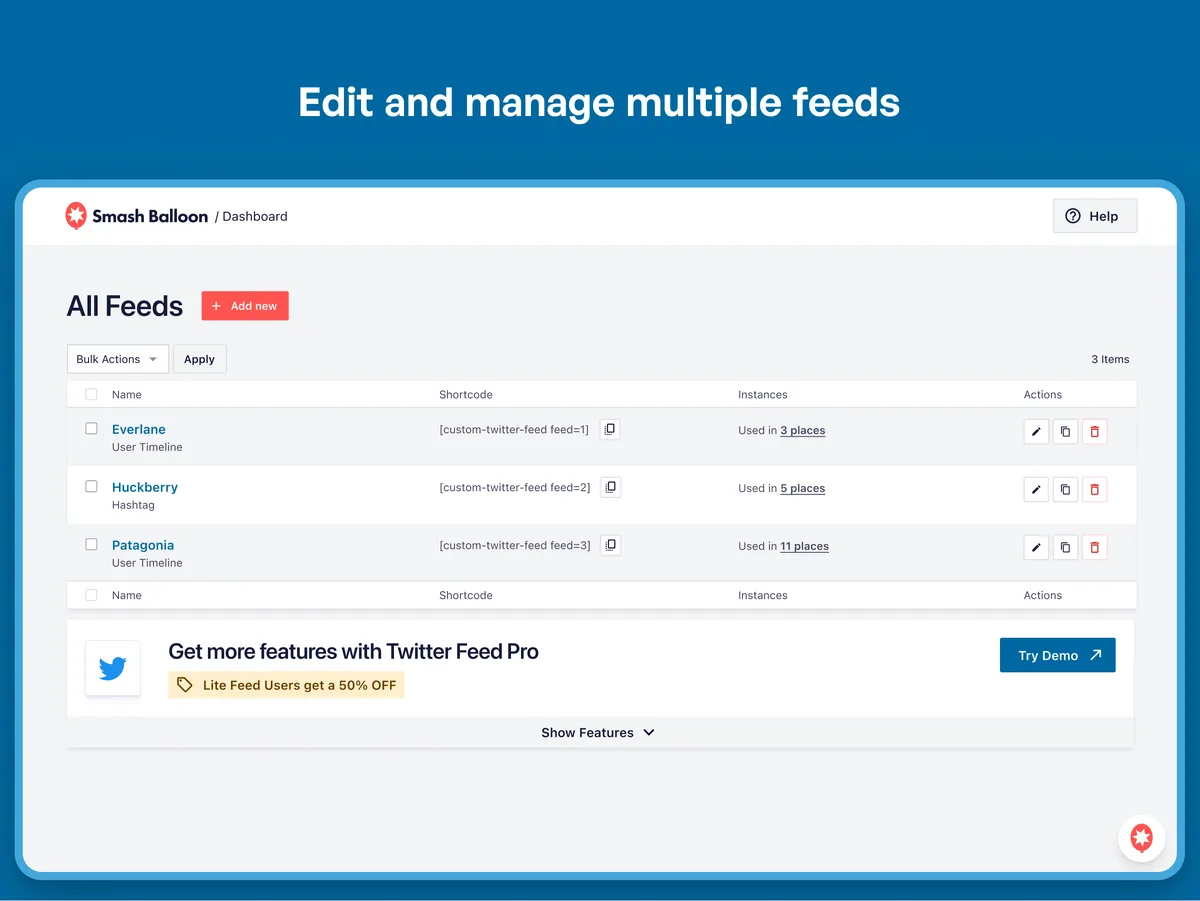
Task: Click the Shortcode column header at top
Action: 466,395
